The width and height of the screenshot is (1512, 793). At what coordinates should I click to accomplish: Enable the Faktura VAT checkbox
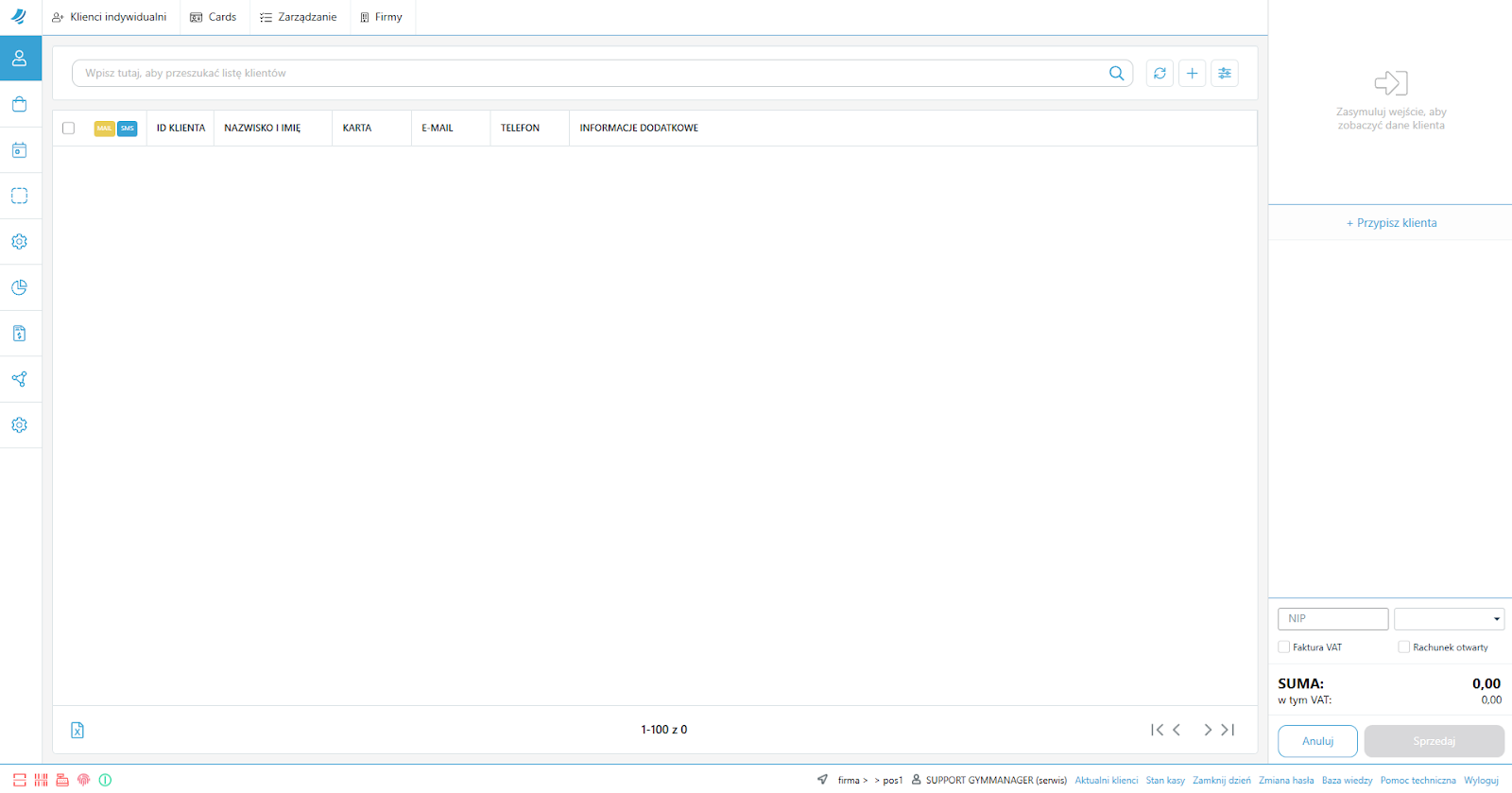(1284, 647)
